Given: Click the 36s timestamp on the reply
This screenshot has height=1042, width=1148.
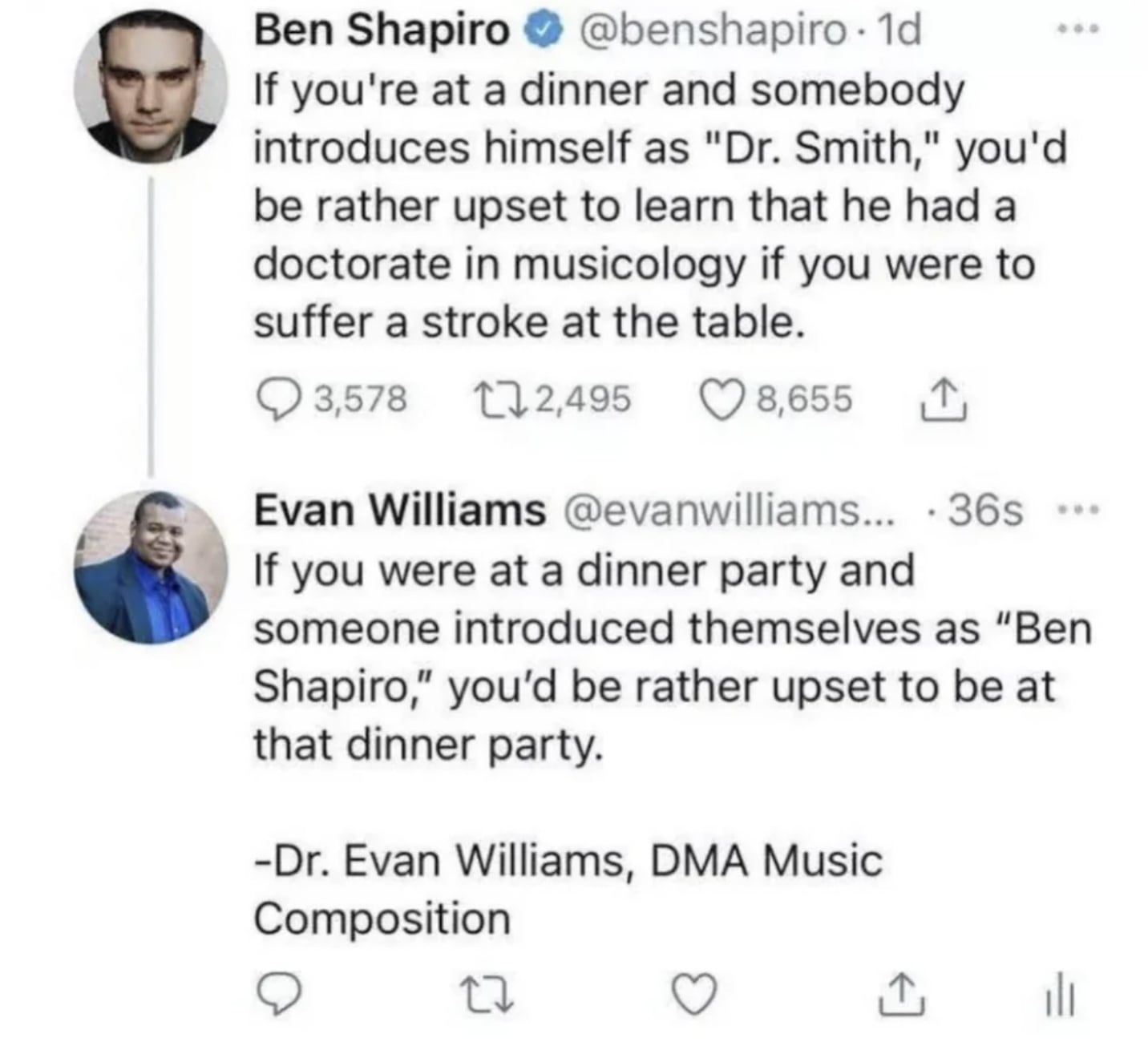Looking at the screenshot, I should point(986,510).
